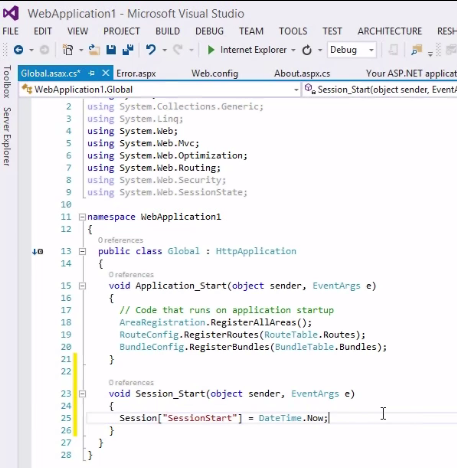Click the Find in Files toolbar icon
The width and height of the screenshot is (457, 468).
(x=416, y=50)
